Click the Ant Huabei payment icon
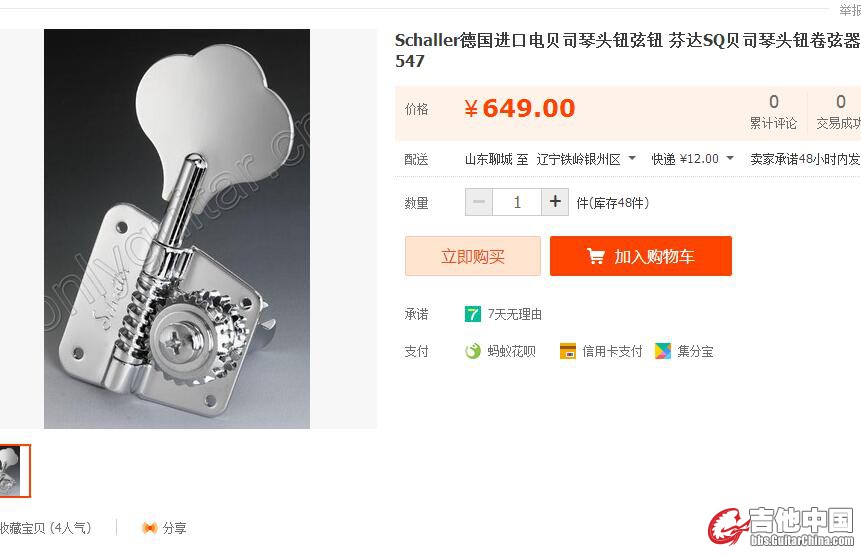The image size is (861, 556). [x=473, y=351]
